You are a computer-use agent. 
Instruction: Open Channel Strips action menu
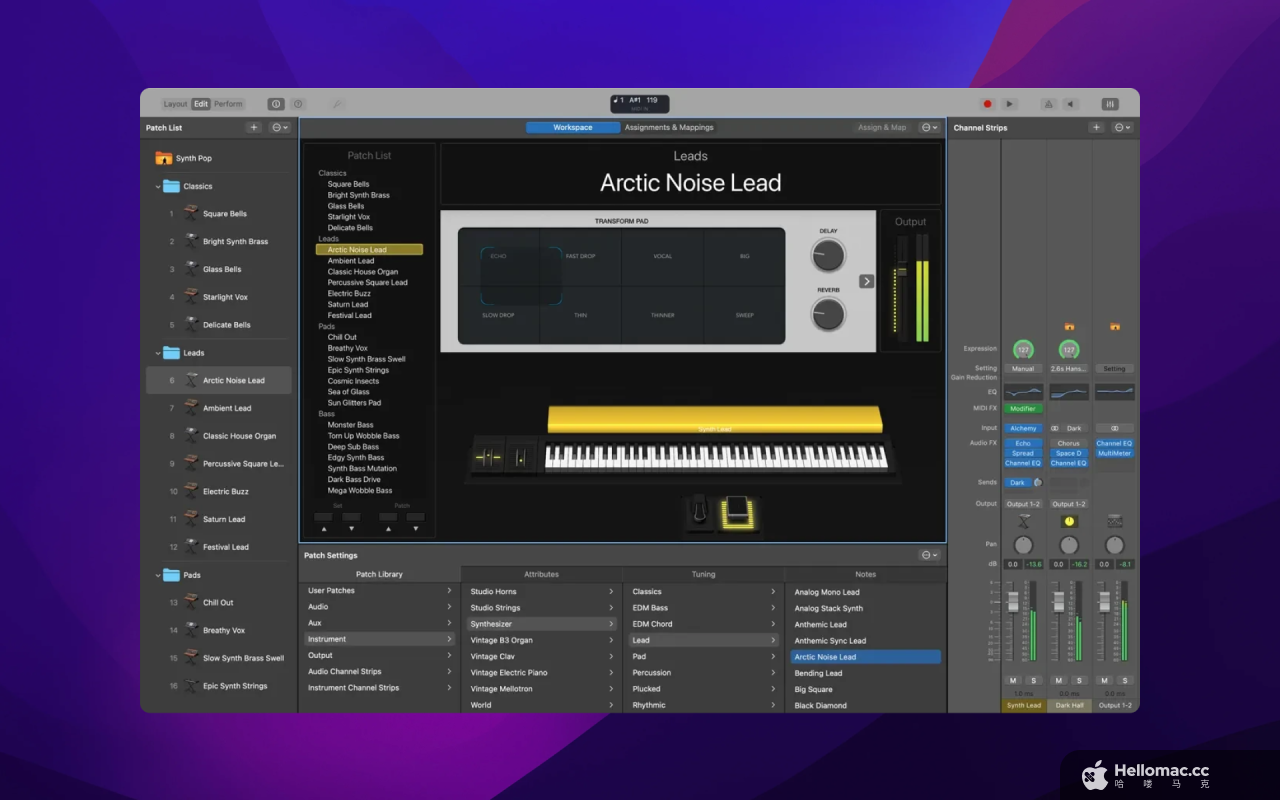(1122, 128)
